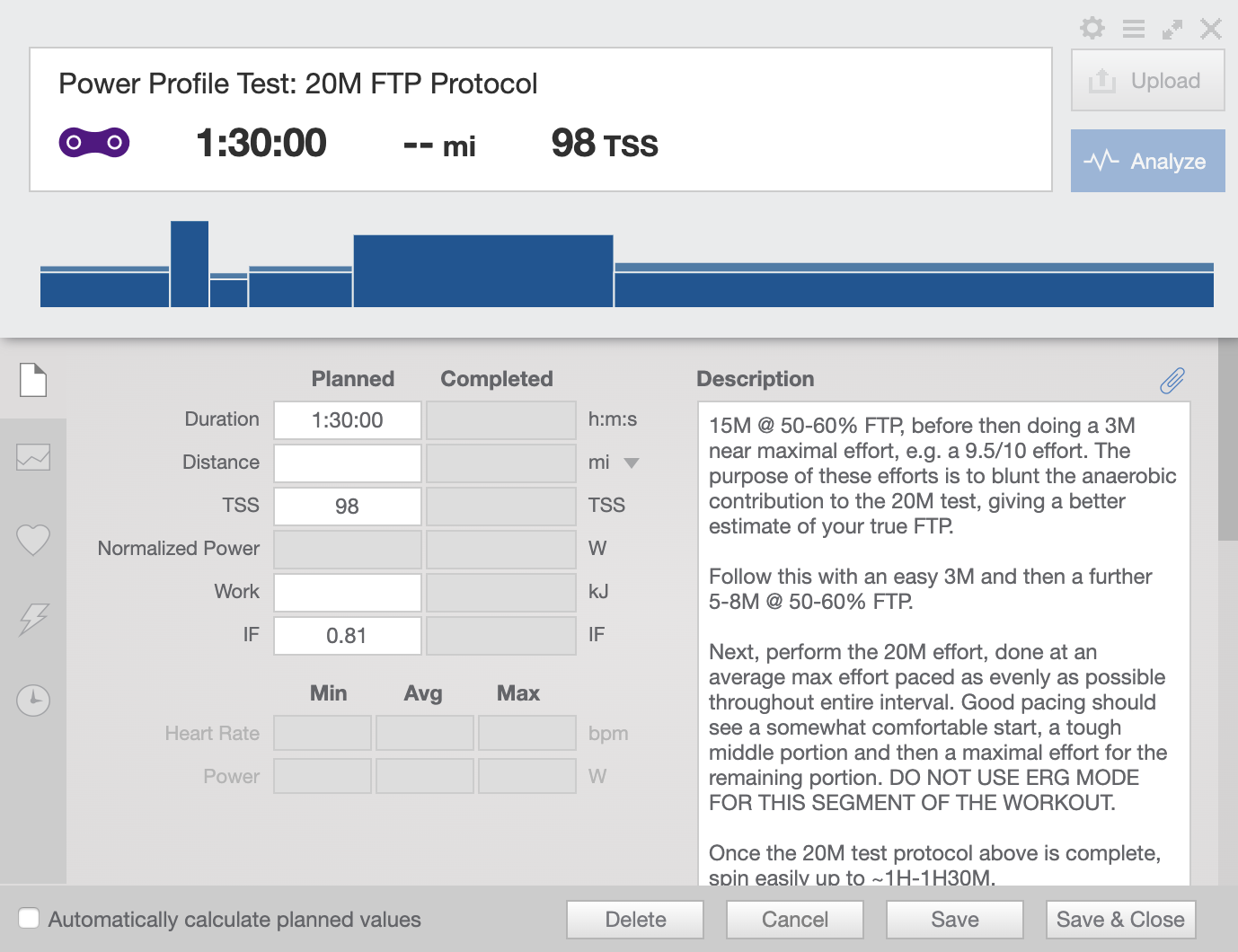Click the Normalized Power label
This screenshot has width=1238, height=952.
point(179,548)
